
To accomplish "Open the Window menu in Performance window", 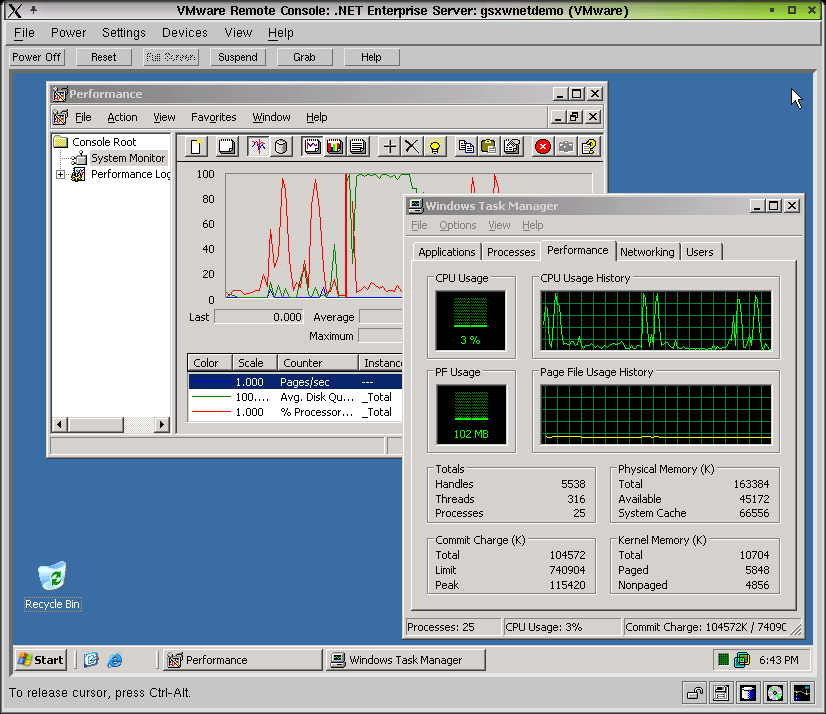I will tap(271, 117).
